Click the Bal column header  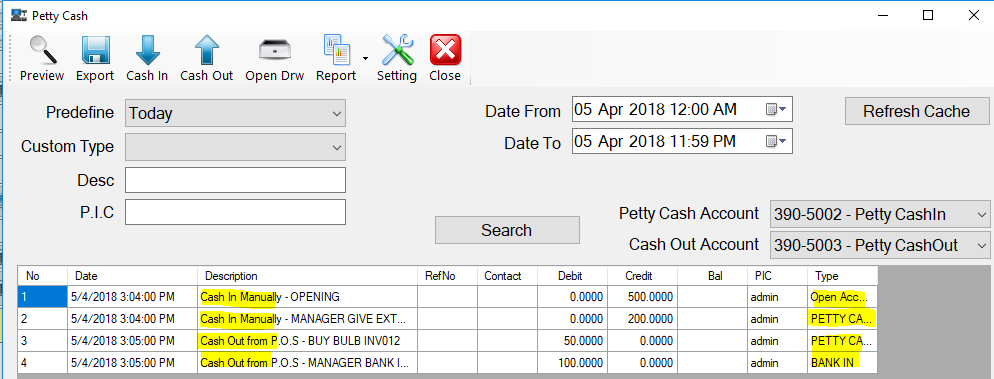click(x=712, y=276)
